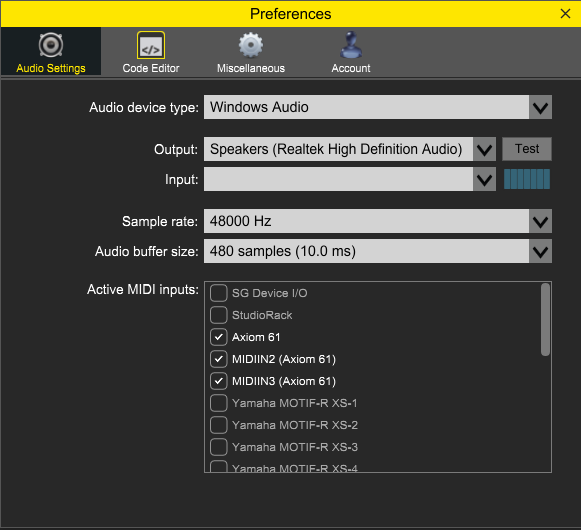Open the Miscellaneous gear icon

[x=251, y=45]
